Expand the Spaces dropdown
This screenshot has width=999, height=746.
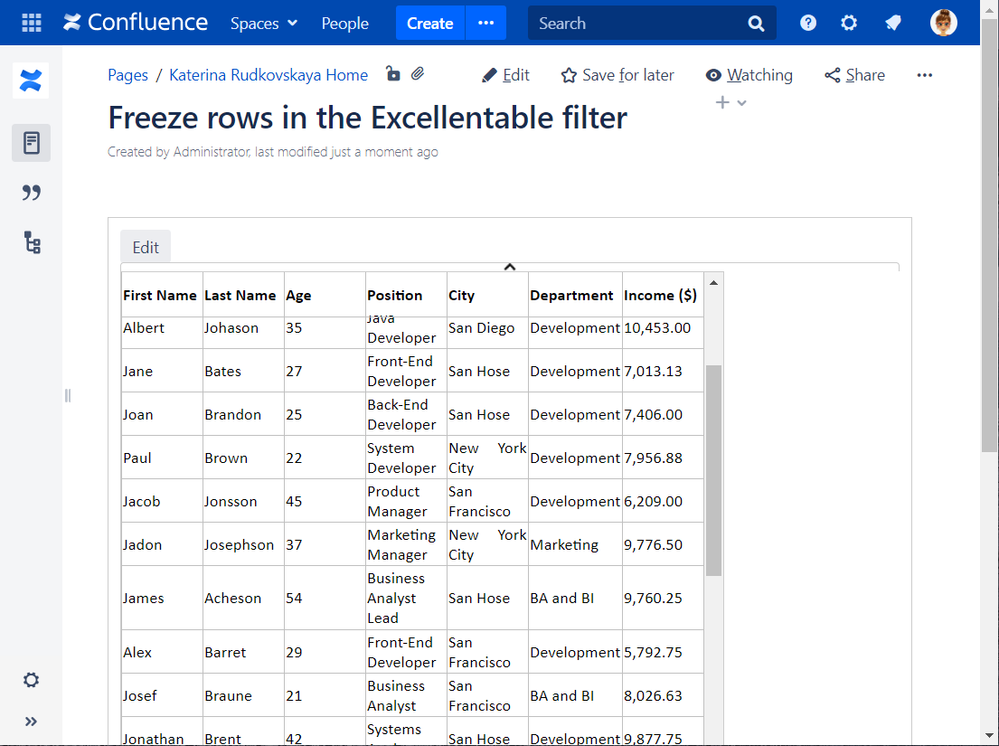click(x=264, y=23)
